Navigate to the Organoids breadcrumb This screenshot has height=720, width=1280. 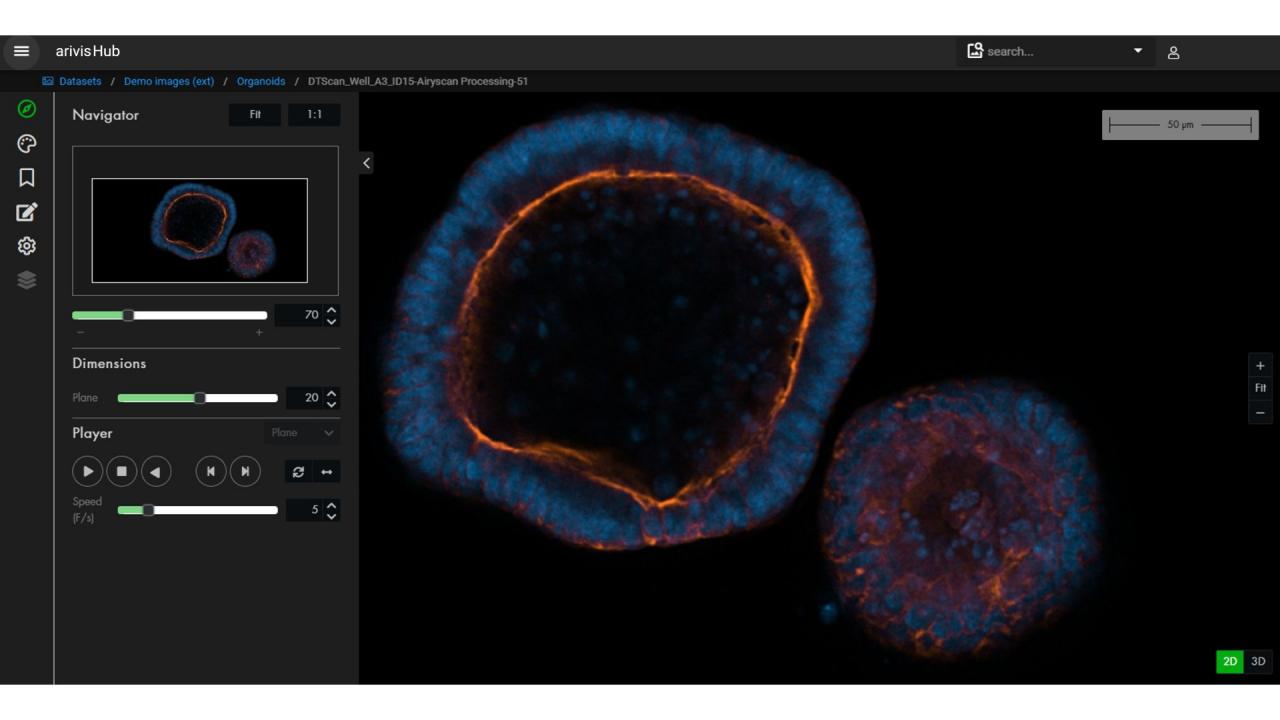(x=261, y=81)
